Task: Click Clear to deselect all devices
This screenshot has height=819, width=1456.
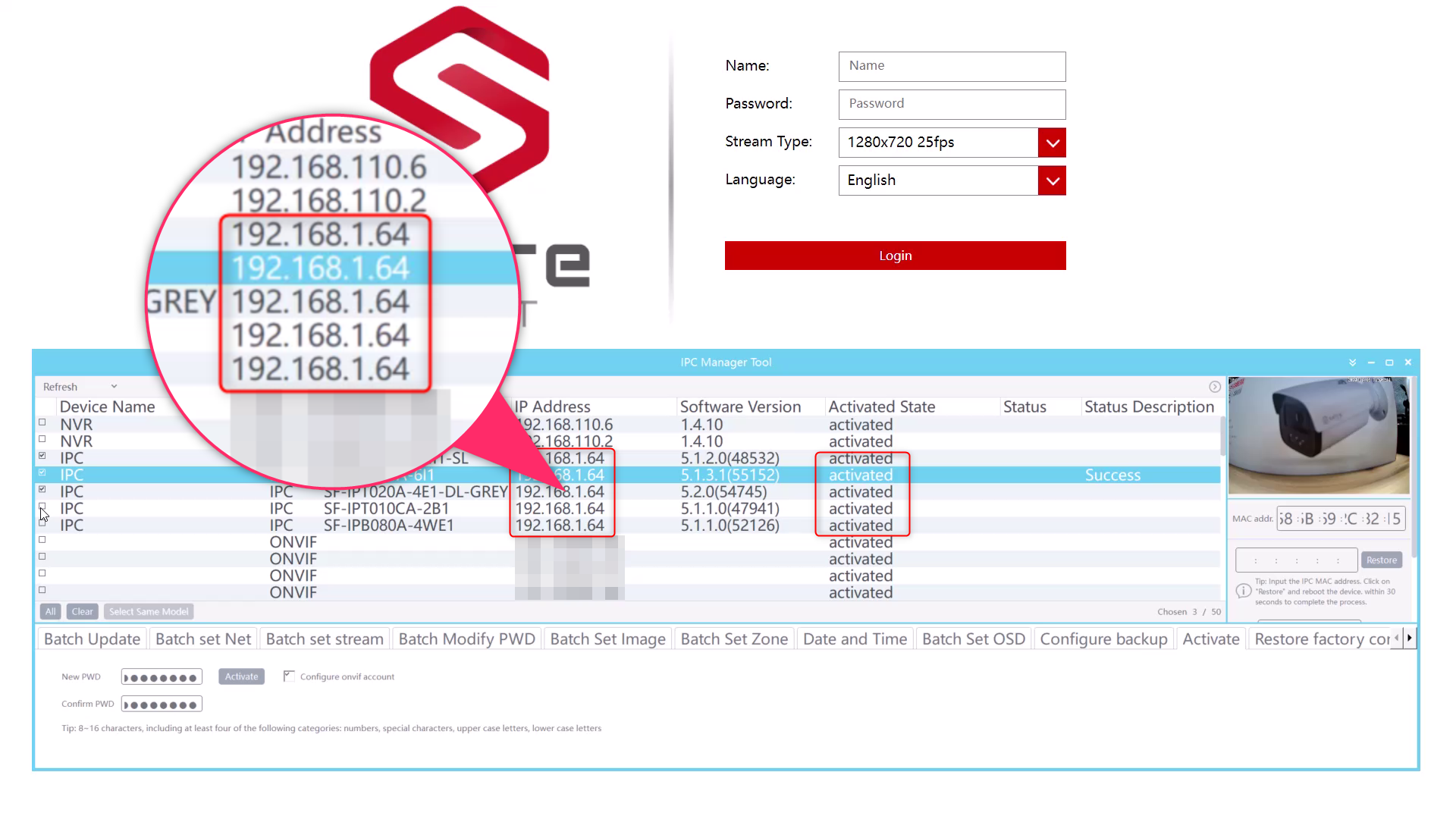Action: click(x=82, y=611)
